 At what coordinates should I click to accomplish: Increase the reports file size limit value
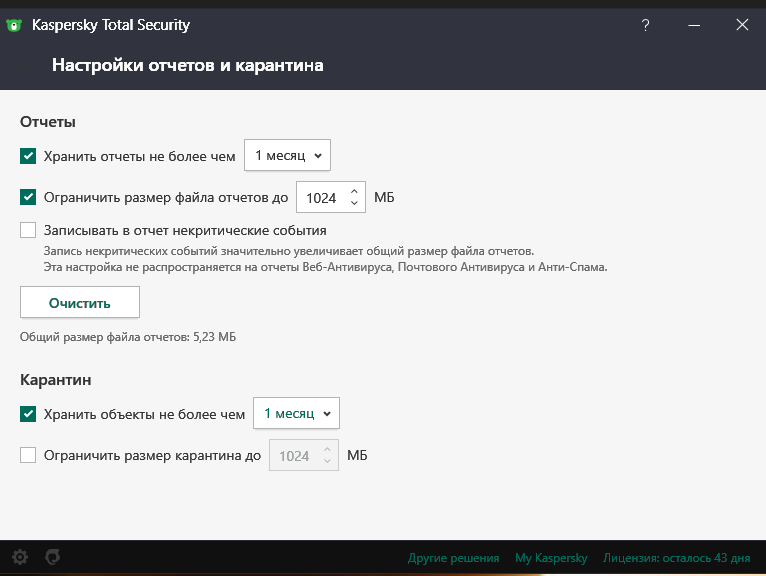coord(354,191)
